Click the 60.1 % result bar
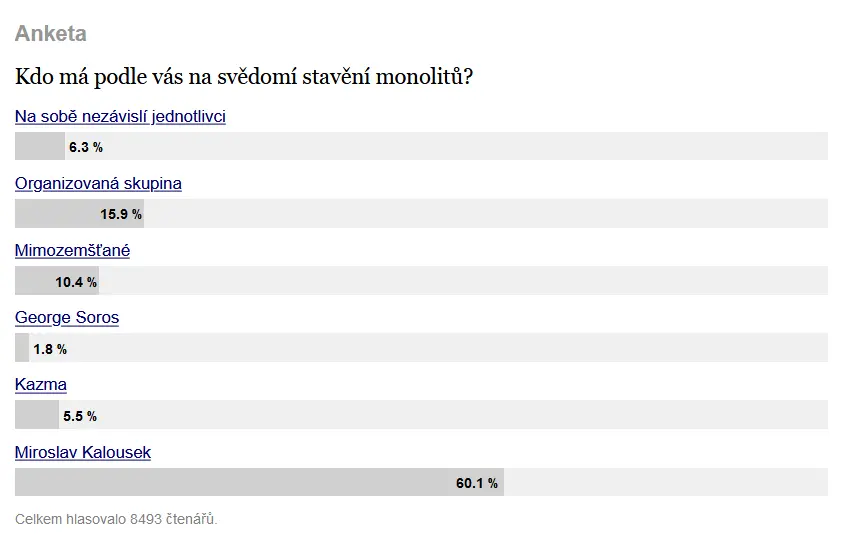This screenshot has width=842, height=537. pyautogui.click(x=421, y=482)
